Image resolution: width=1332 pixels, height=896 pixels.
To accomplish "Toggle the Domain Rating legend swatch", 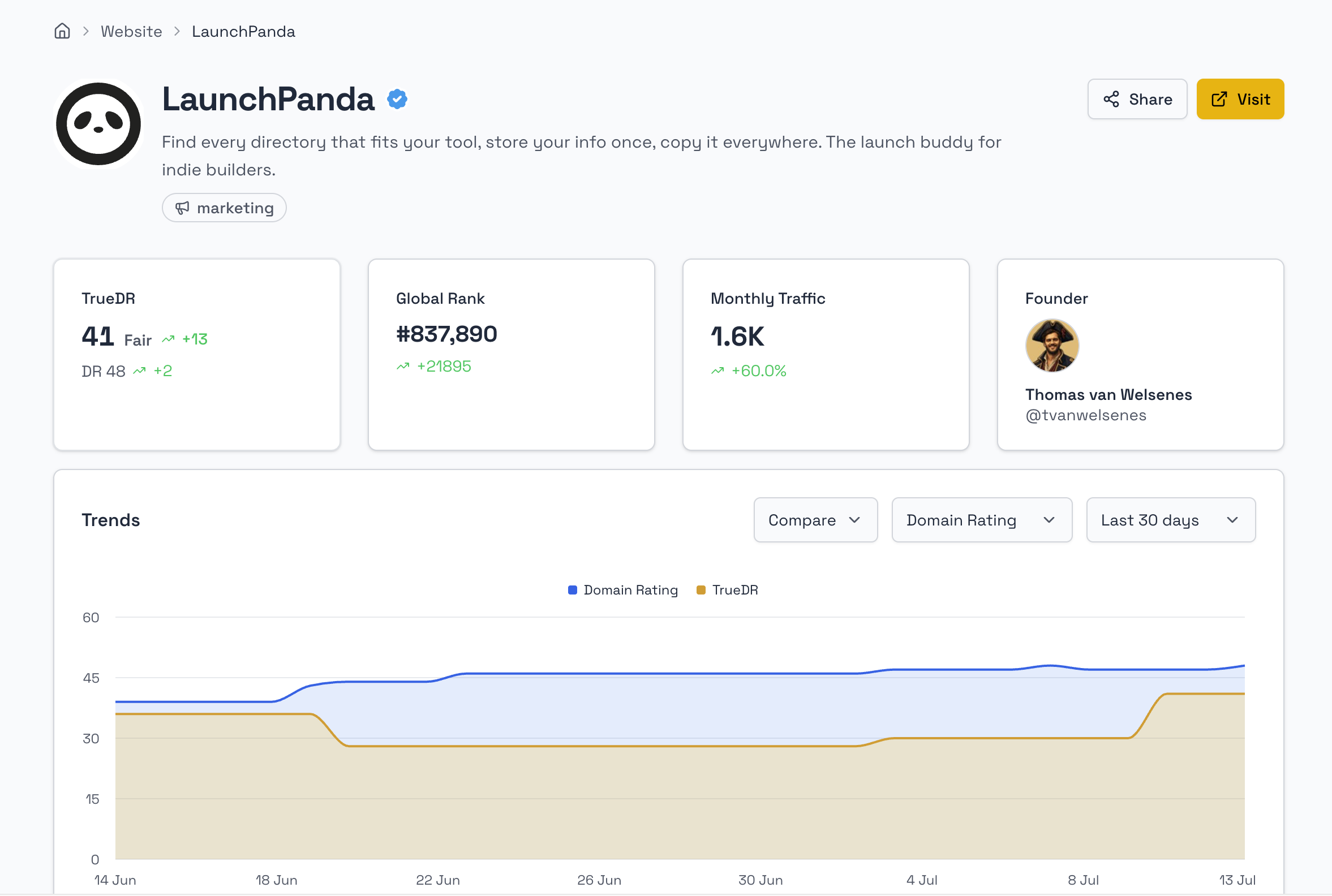I will click(x=572, y=591).
